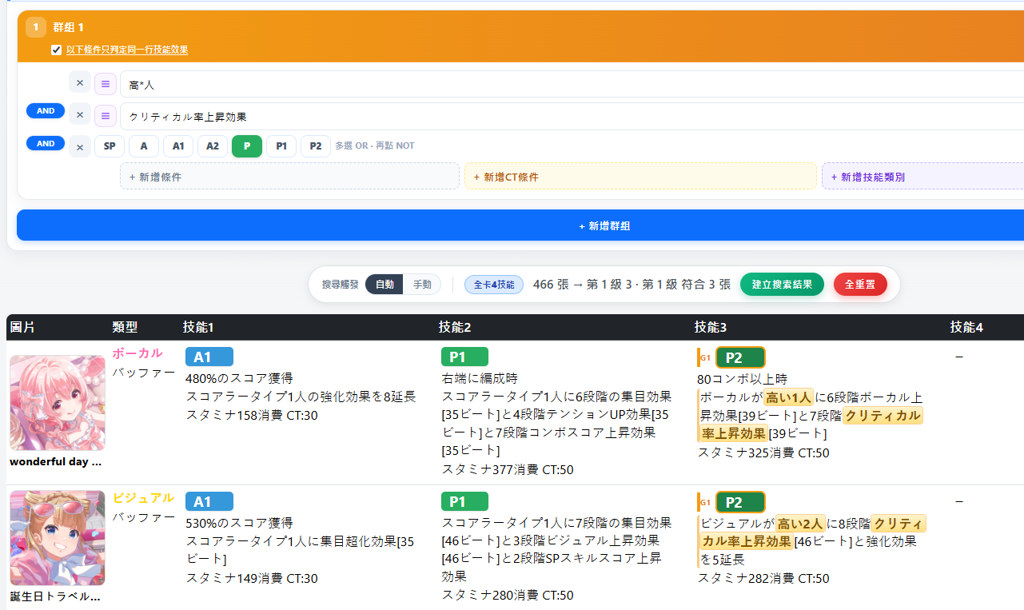Image resolution: width=1024 pixels, height=610 pixels.
Task: Click the + 新增技能類別 button
Action: coord(923,176)
